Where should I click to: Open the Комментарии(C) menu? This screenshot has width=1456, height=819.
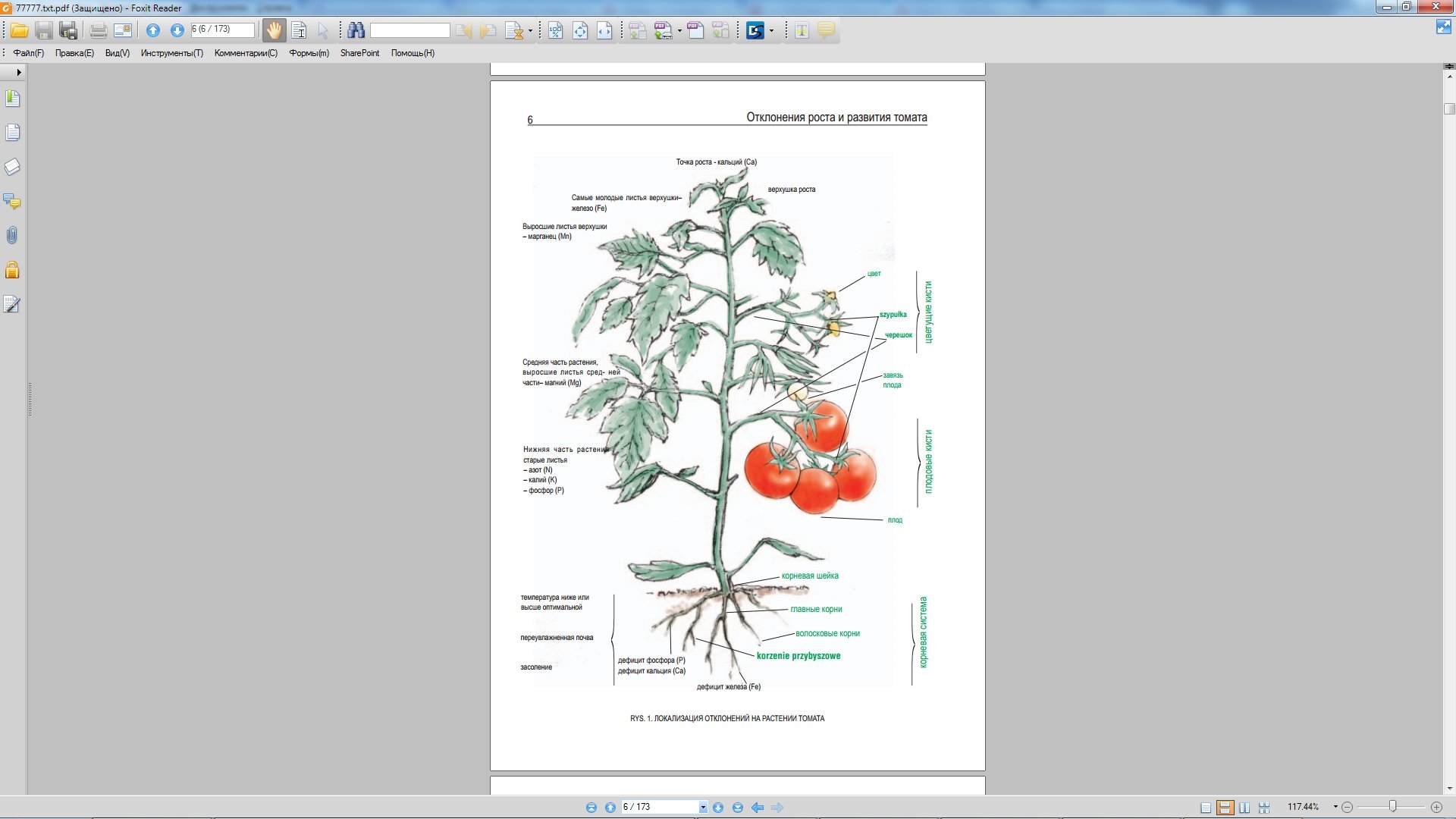pos(246,53)
